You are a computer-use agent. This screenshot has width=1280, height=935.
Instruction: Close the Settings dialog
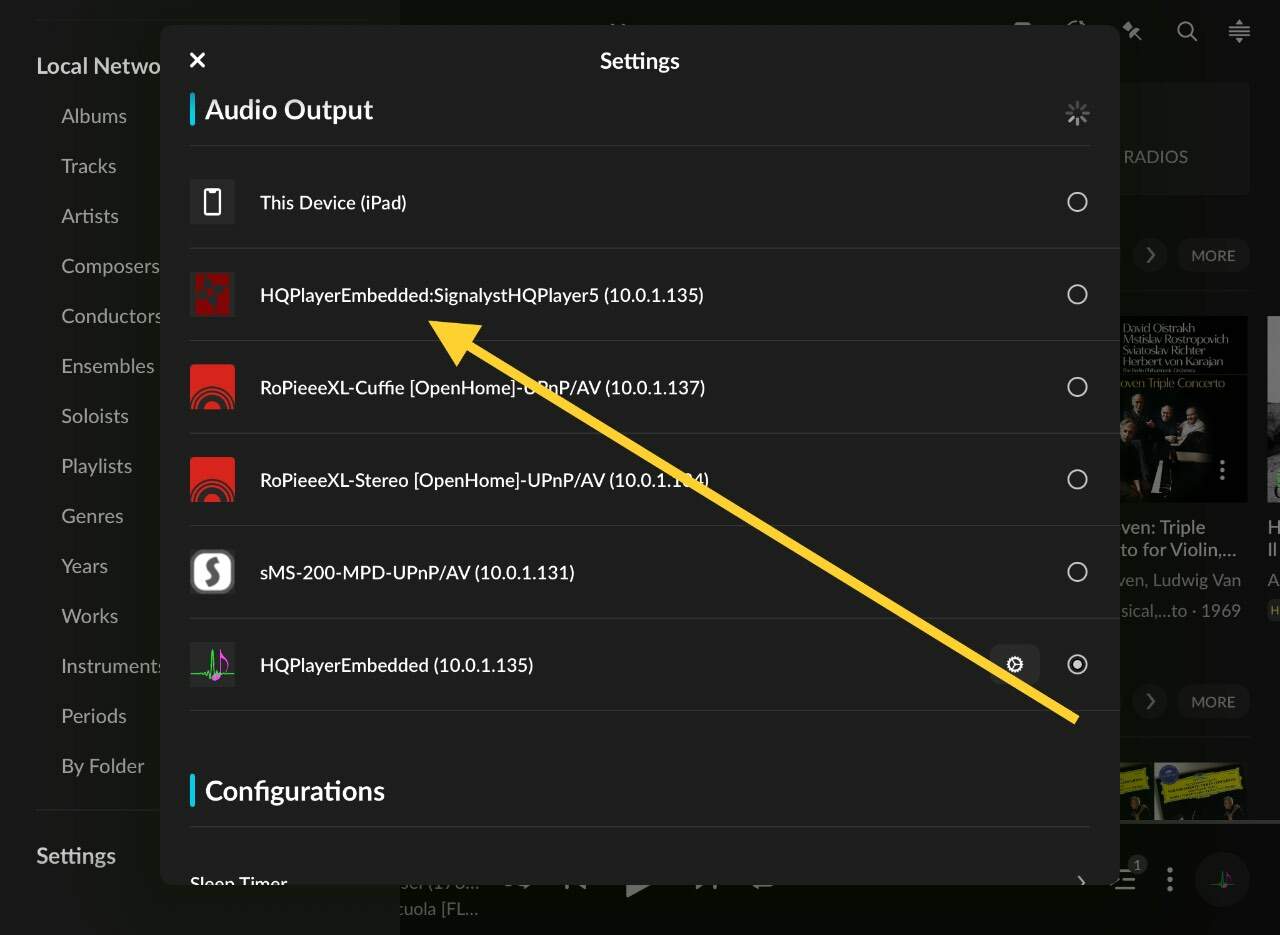198,61
